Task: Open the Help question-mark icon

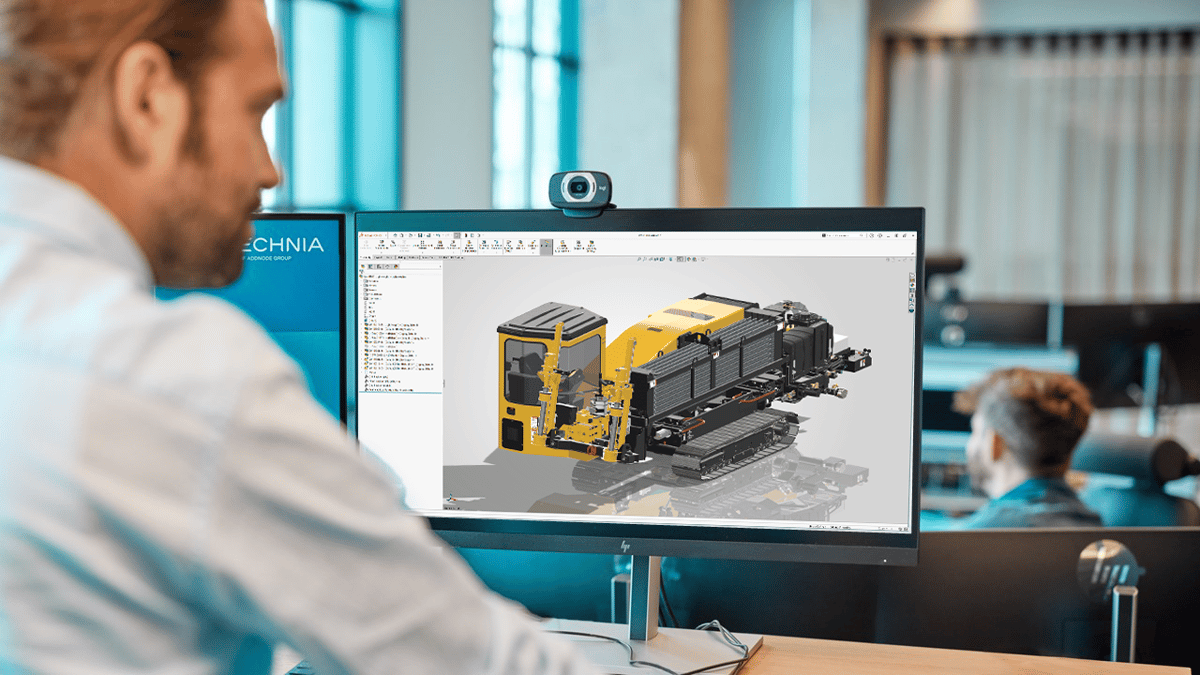Action: click(x=880, y=235)
